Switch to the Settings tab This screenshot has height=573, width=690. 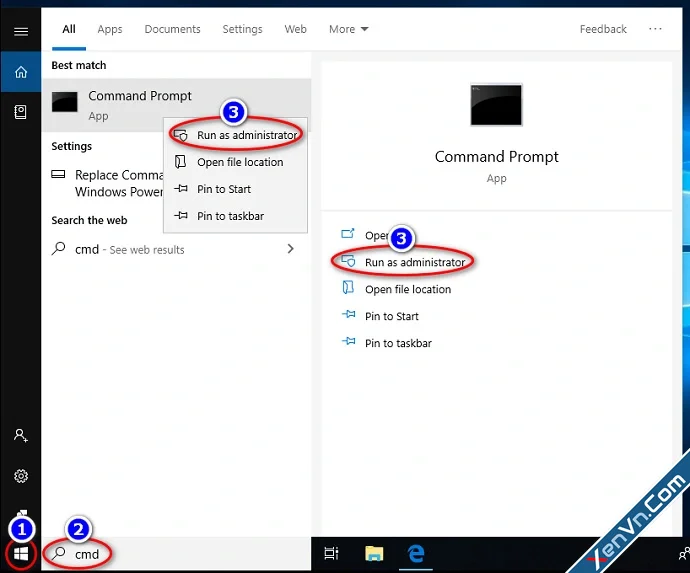[x=242, y=29]
